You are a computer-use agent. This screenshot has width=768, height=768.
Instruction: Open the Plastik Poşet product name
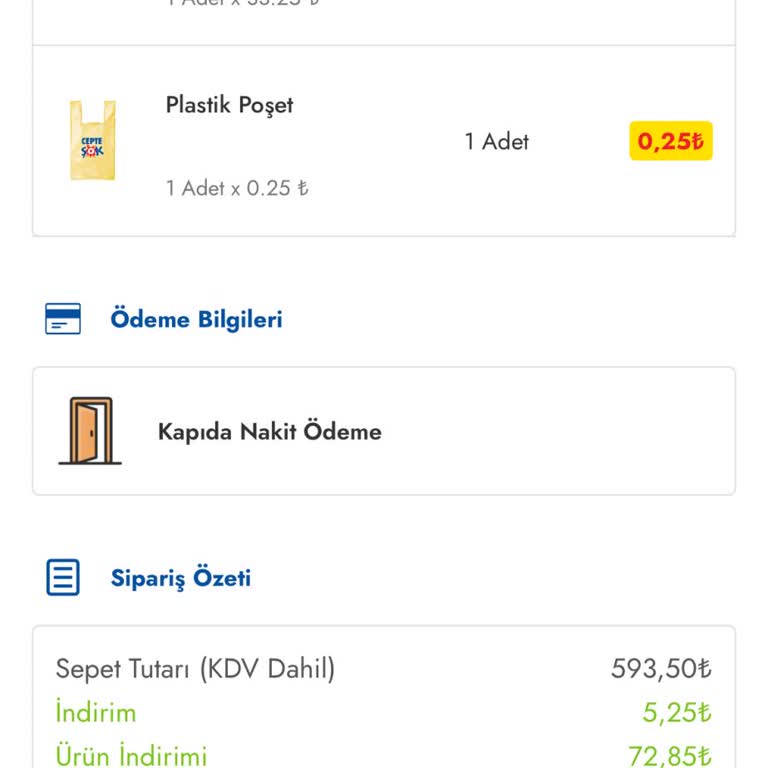click(x=229, y=105)
